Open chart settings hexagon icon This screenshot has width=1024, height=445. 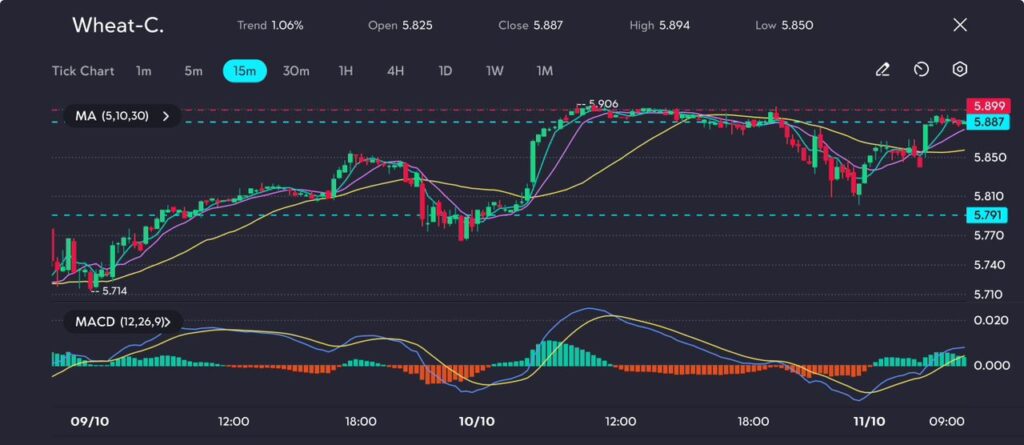pos(959,70)
